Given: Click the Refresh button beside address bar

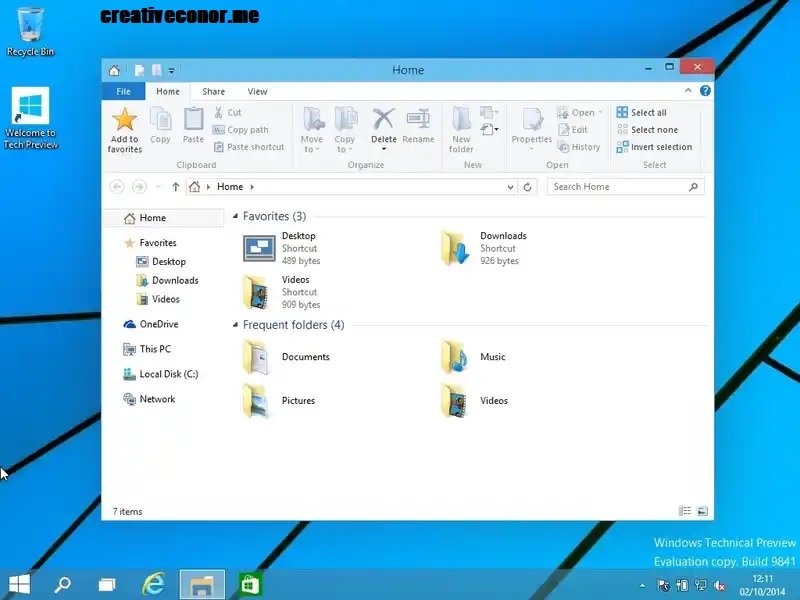Looking at the screenshot, I should pos(528,187).
